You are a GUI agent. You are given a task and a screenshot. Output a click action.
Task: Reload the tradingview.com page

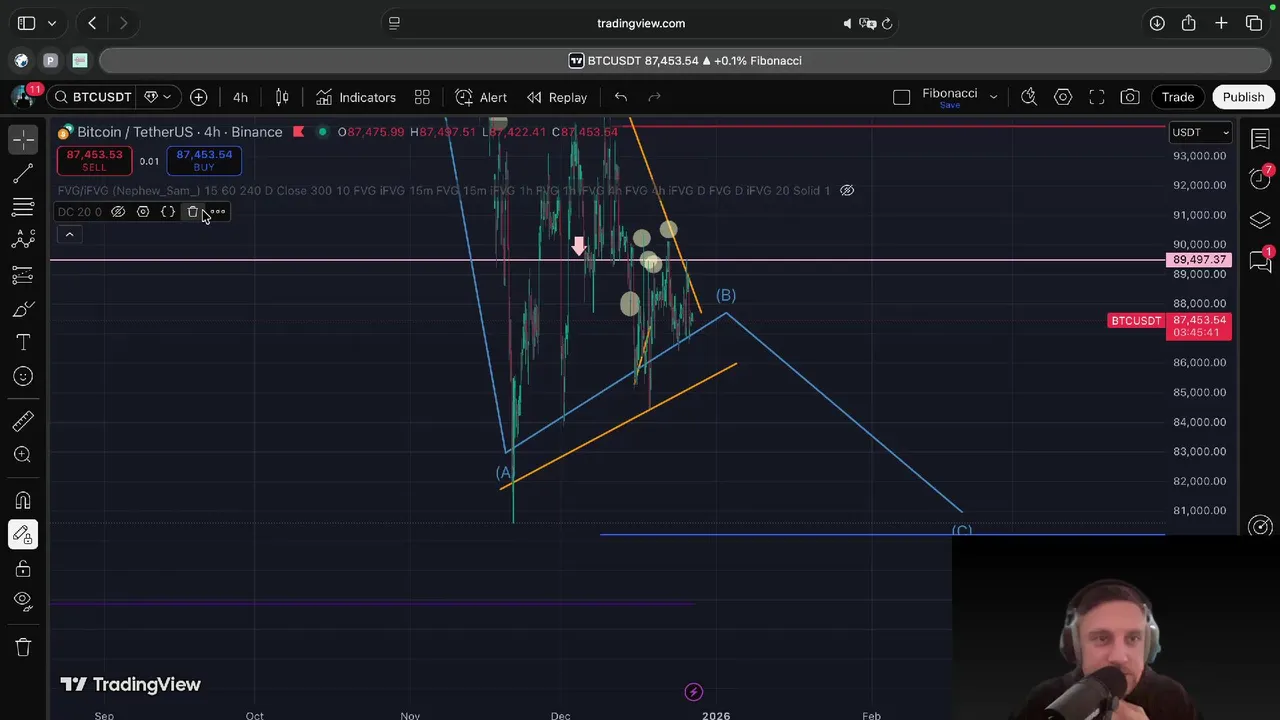pyautogui.click(x=887, y=23)
